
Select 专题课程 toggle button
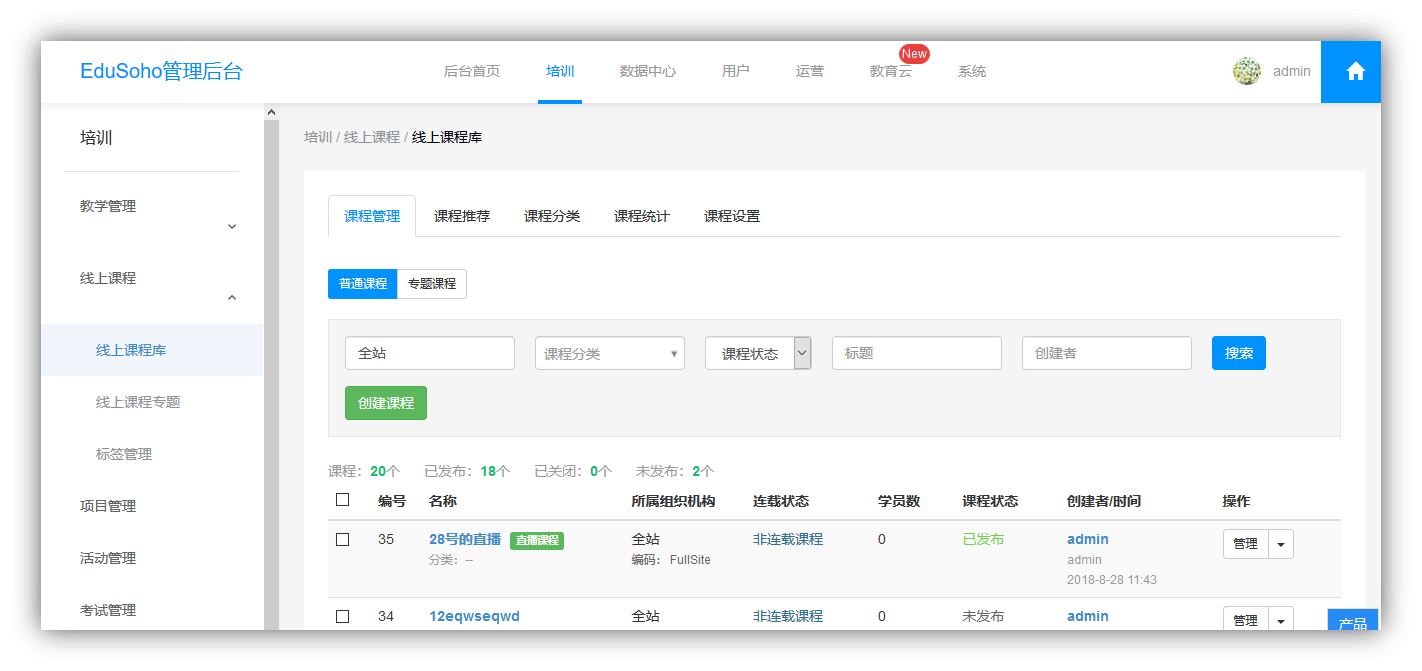(431, 284)
